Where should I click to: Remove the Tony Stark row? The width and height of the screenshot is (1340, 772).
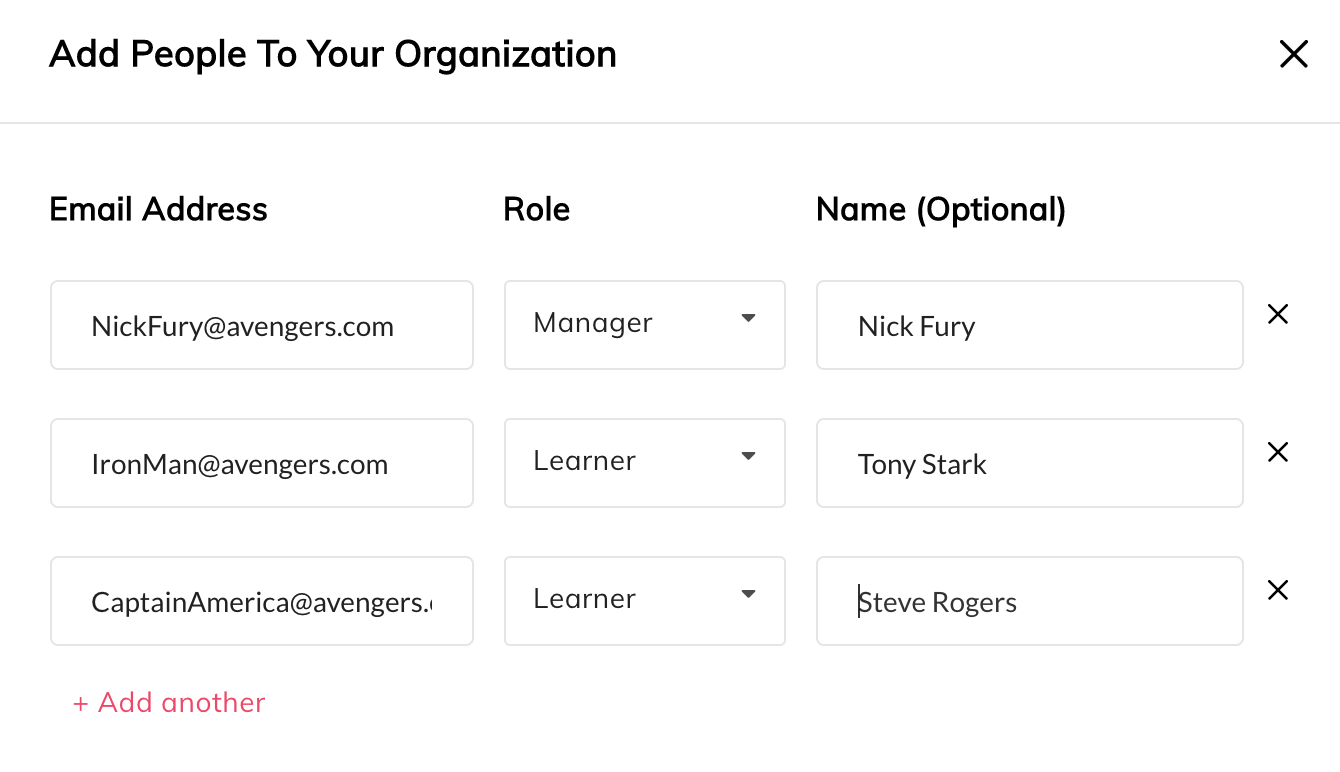coord(1277,453)
